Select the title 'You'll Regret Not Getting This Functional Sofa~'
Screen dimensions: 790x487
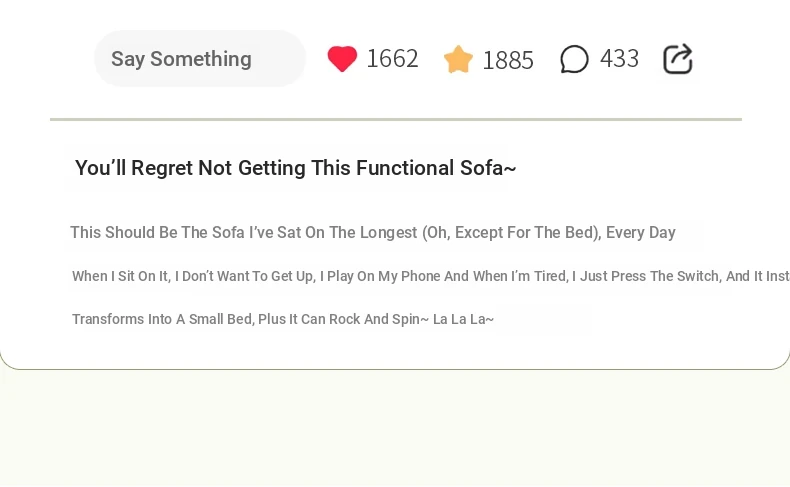pos(296,168)
